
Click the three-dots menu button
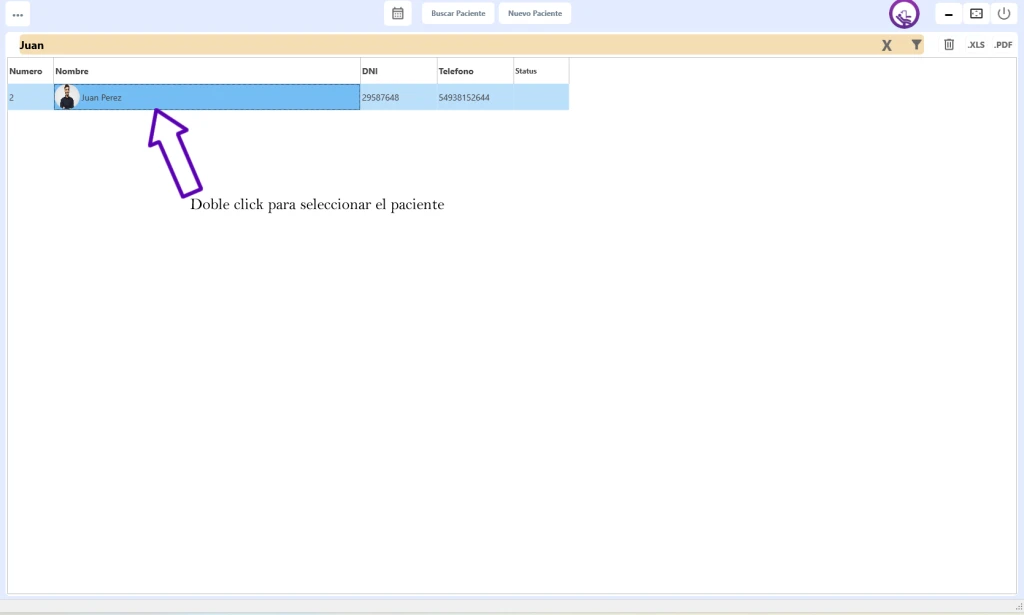pyautogui.click(x=17, y=14)
